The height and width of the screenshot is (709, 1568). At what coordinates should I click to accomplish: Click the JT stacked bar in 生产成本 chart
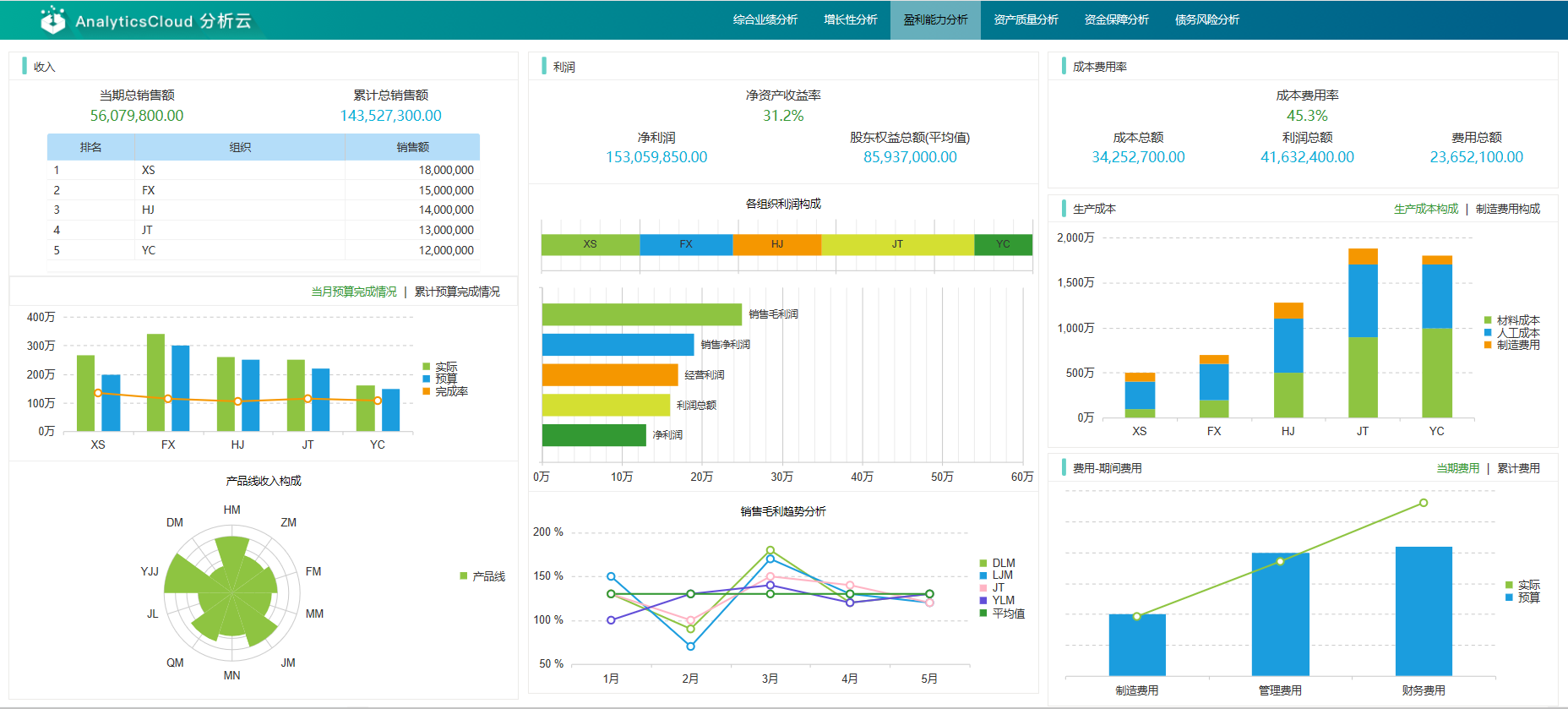[1363, 333]
